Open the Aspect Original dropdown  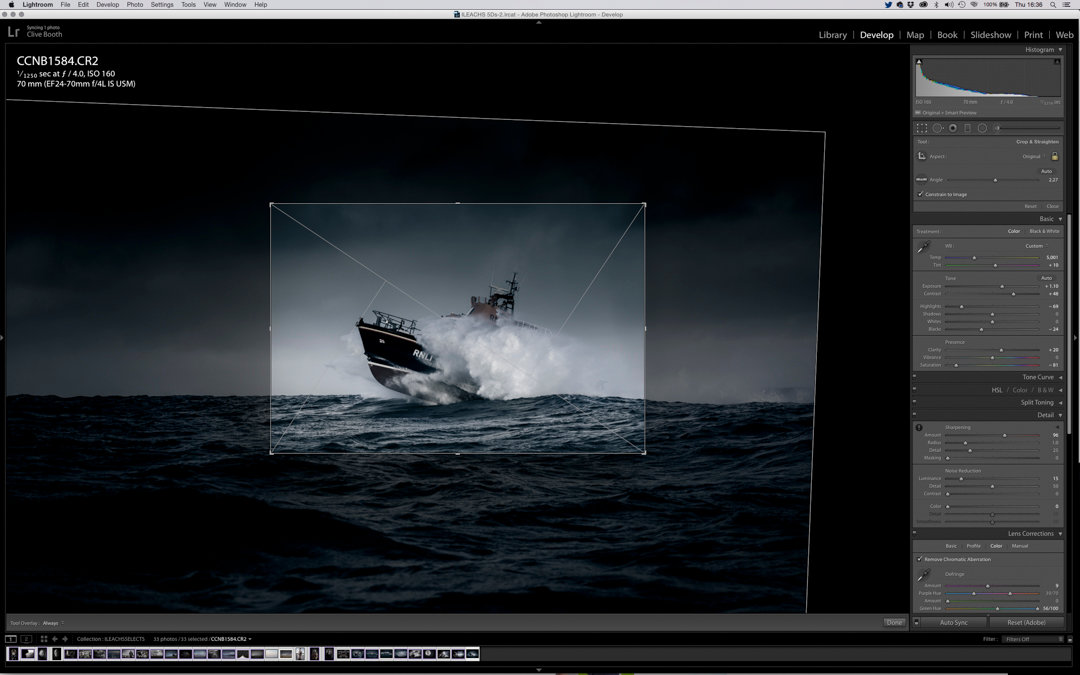click(1033, 156)
